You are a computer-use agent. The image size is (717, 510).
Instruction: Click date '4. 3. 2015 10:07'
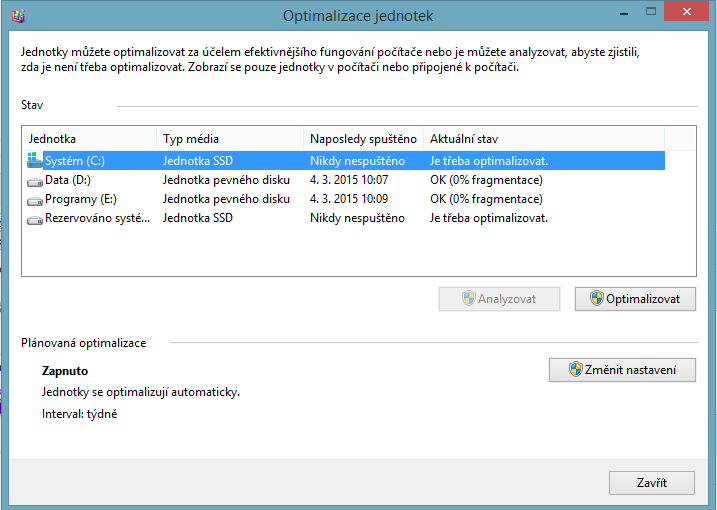point(349,180)
